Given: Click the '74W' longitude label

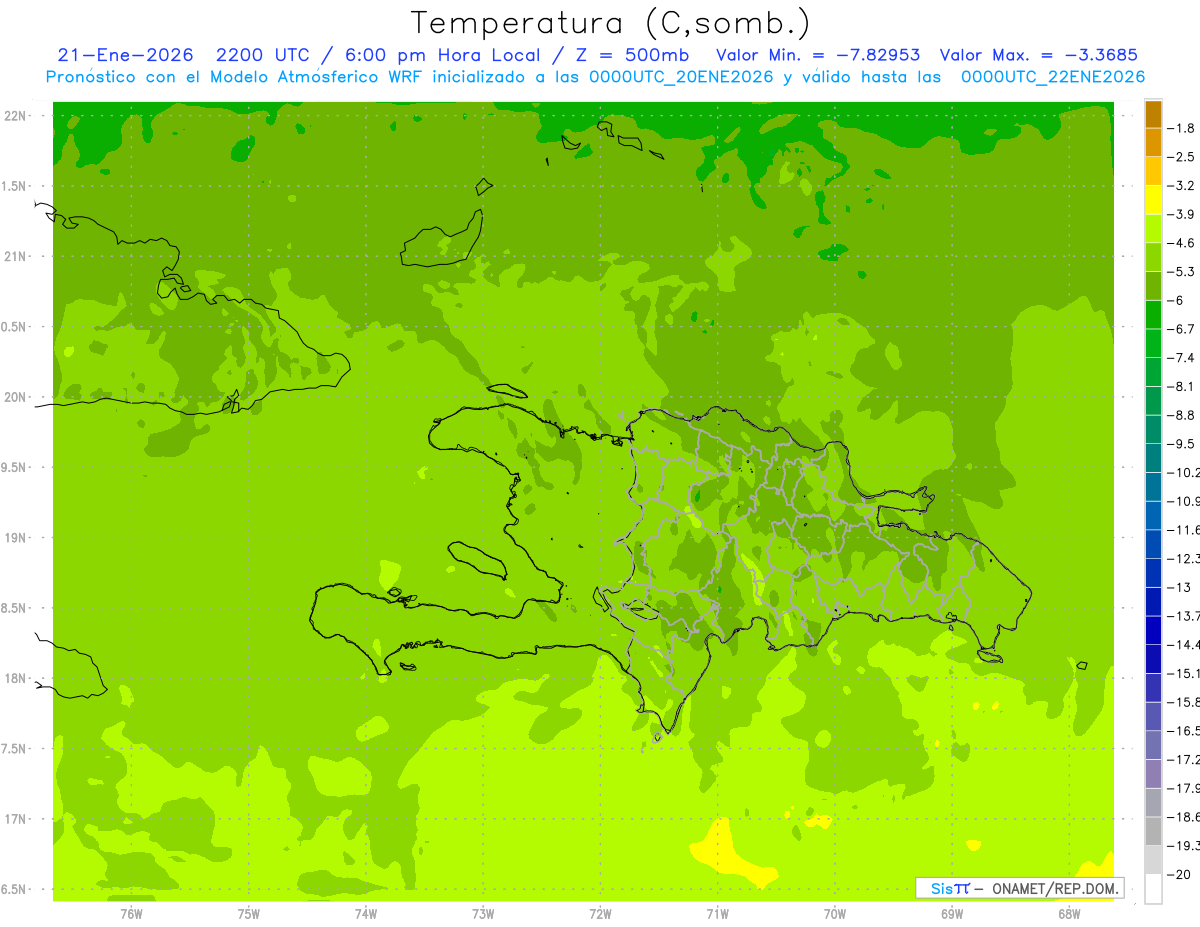Looking at the screenshot, I should point(365,913).
